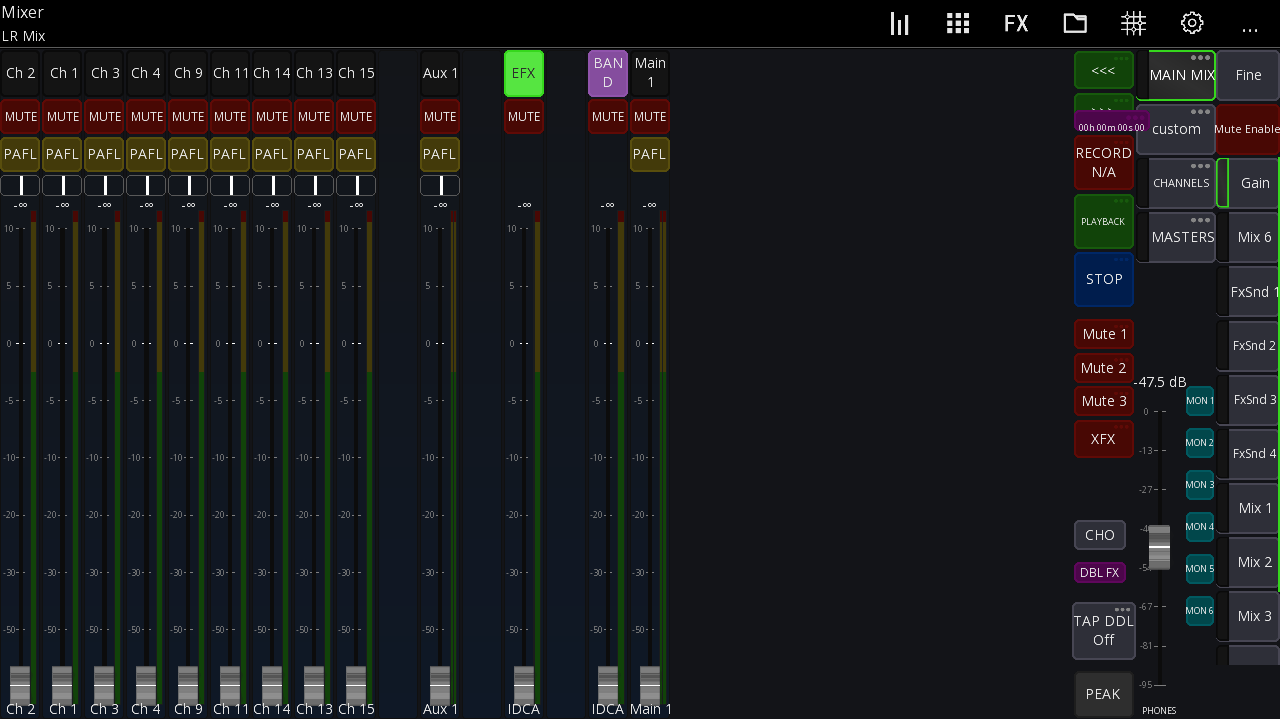Switch to the MAIN MIX layer tab
The image size is (1280, 719).
tap(1177, 75)
